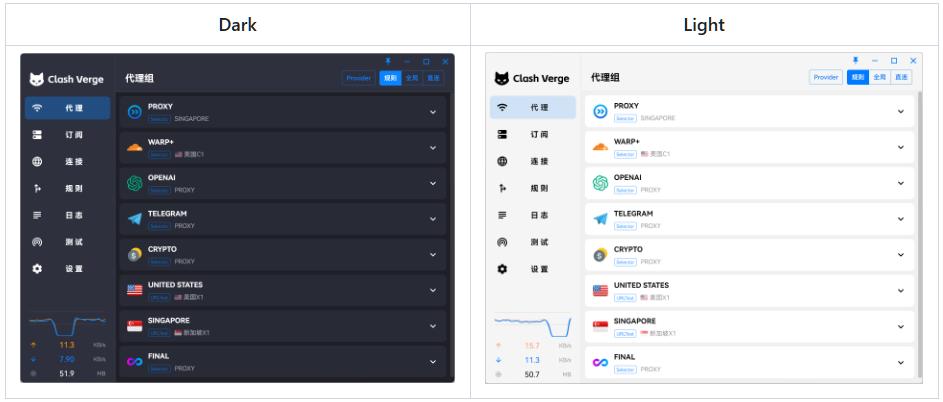The image size is (943, 402).
Task: Select the 全局 global mode in Light window
Action: click(x=880, y=77)
